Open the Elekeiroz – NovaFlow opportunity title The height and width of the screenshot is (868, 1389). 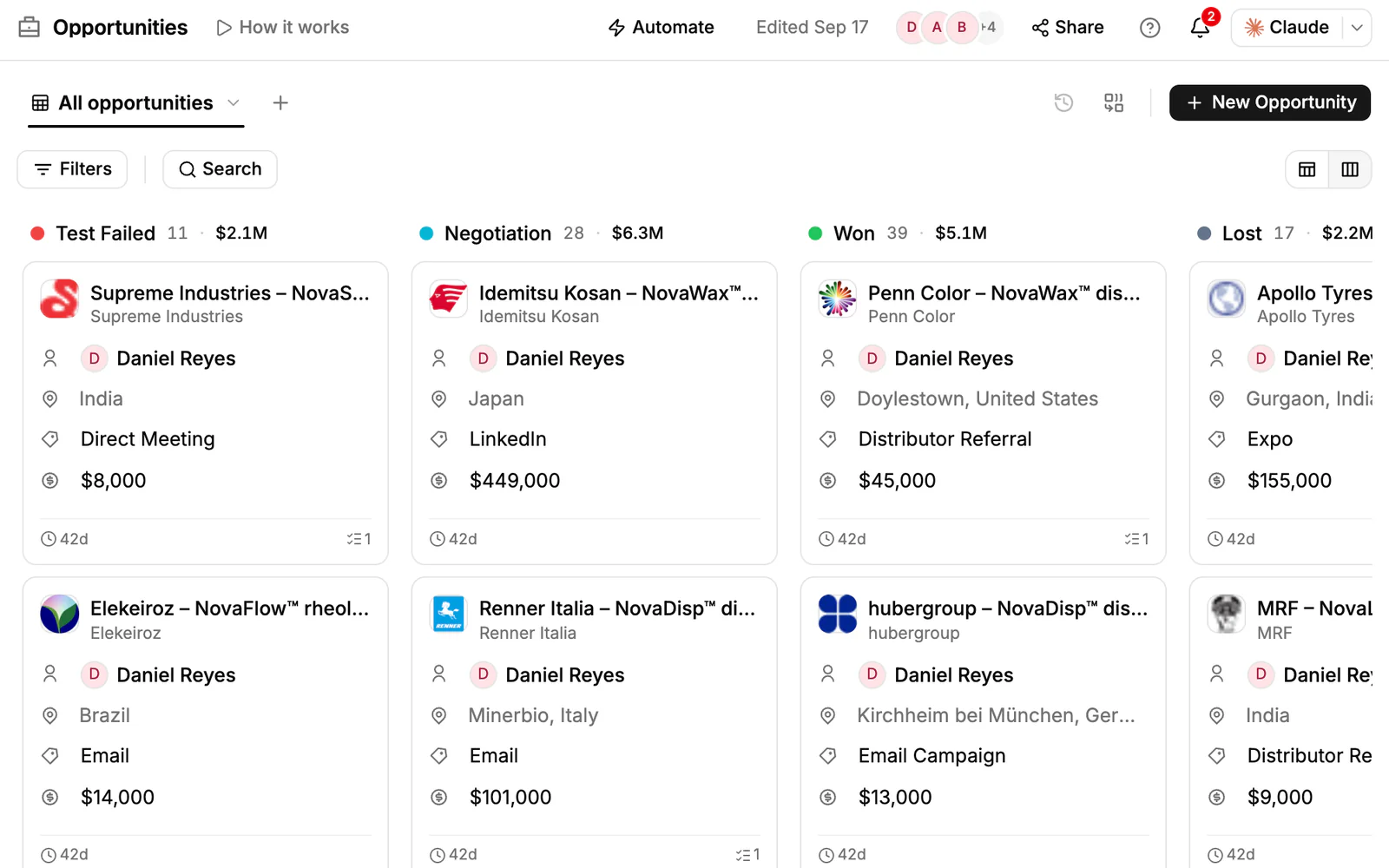230,609
